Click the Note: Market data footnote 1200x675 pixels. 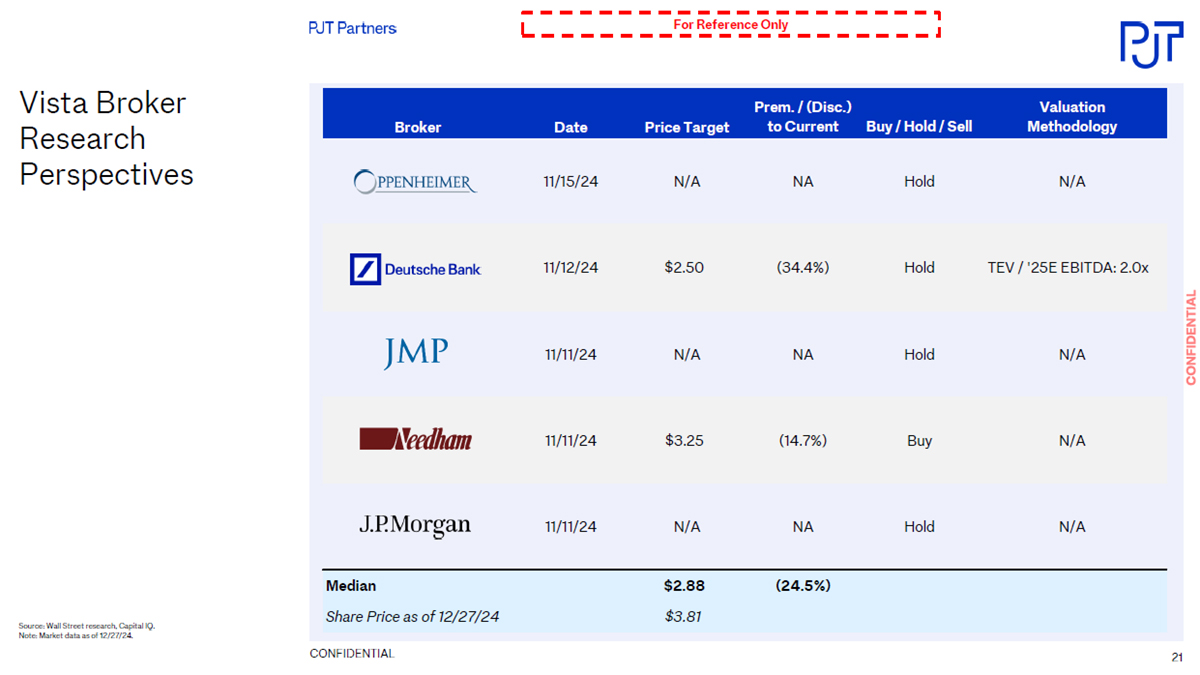tap(76, 635)
